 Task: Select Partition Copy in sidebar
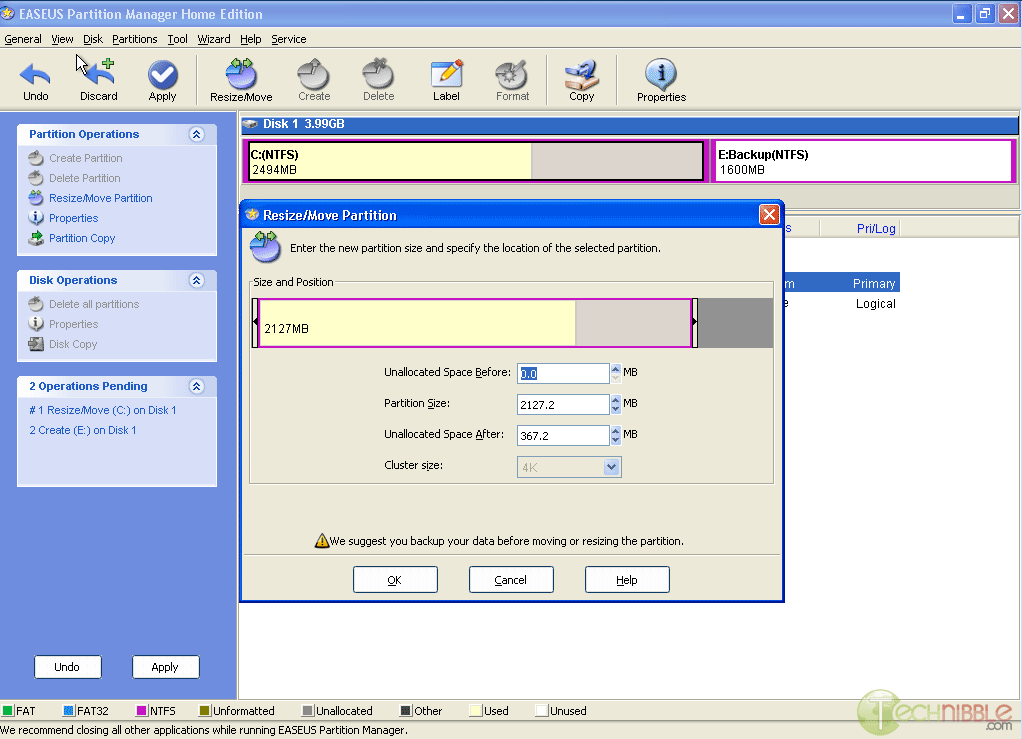(81, 239)
